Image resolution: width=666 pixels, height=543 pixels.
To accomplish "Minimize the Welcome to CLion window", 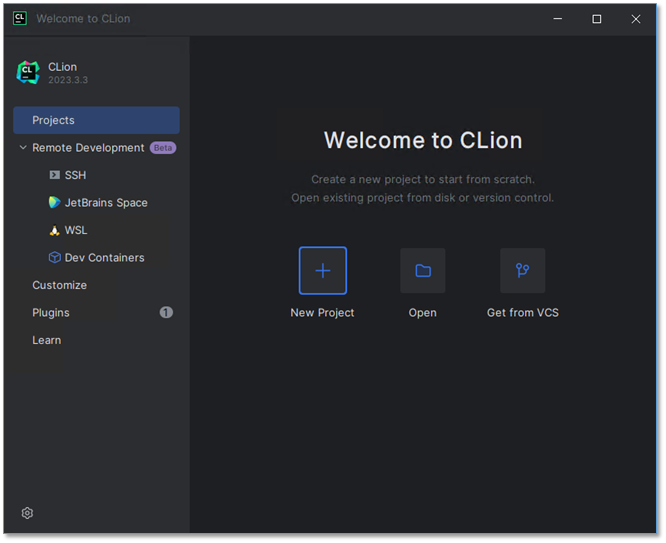I will (558, 19).
